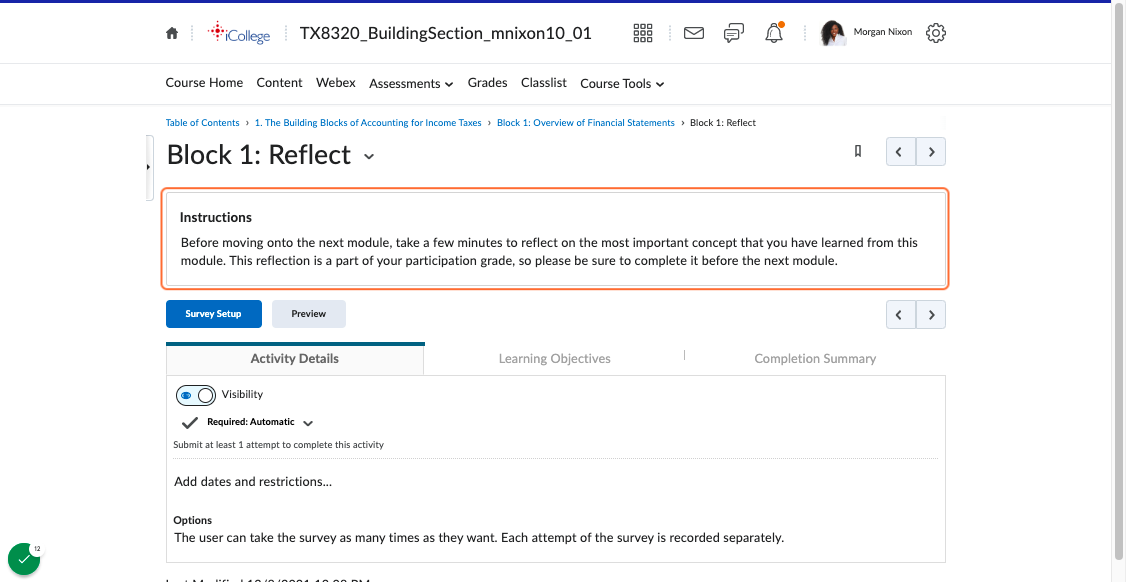Expand the Assessments menu

point(411,83)
